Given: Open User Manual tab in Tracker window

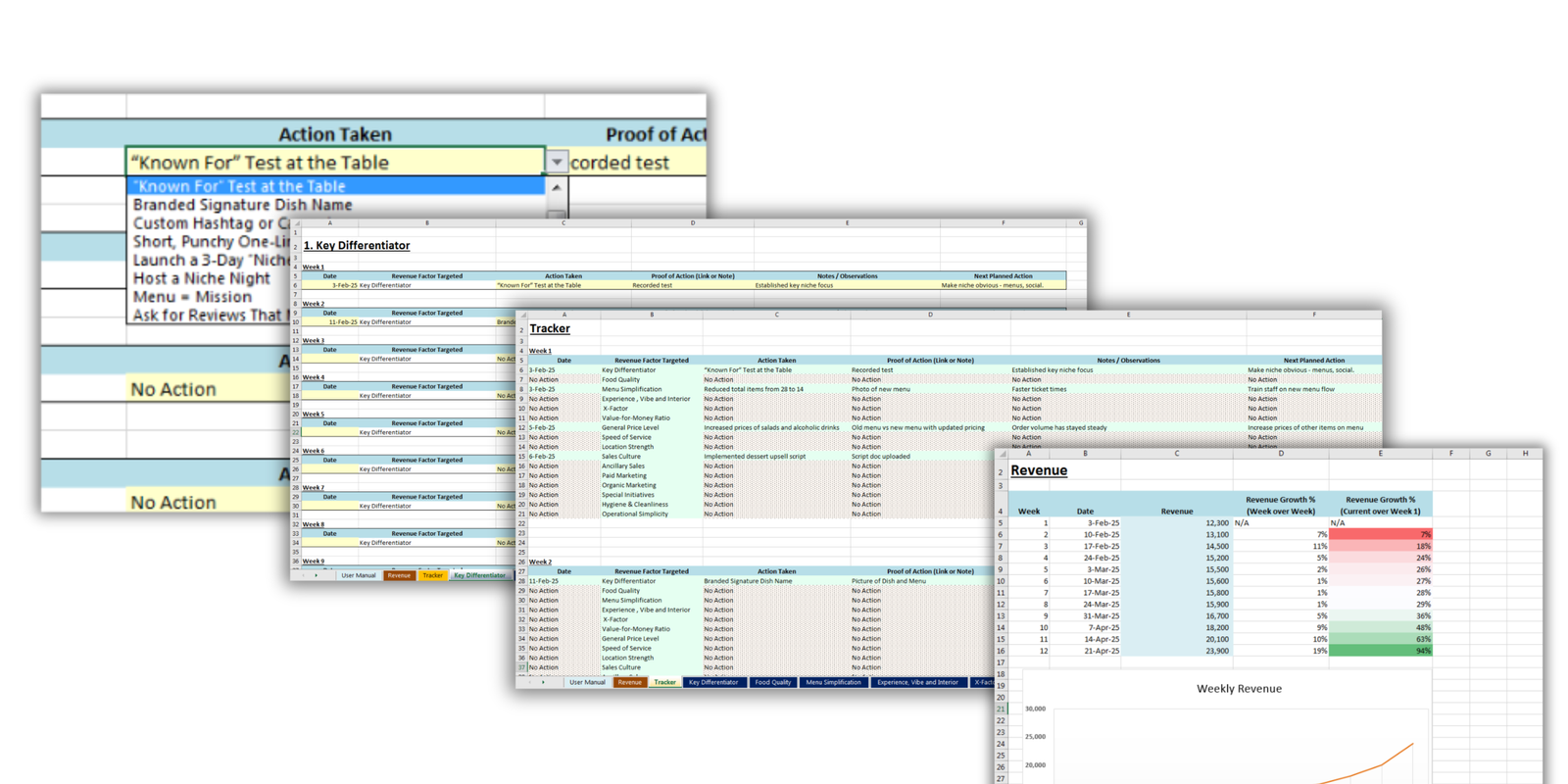Looking at the screenshot, I should [587, 682].
